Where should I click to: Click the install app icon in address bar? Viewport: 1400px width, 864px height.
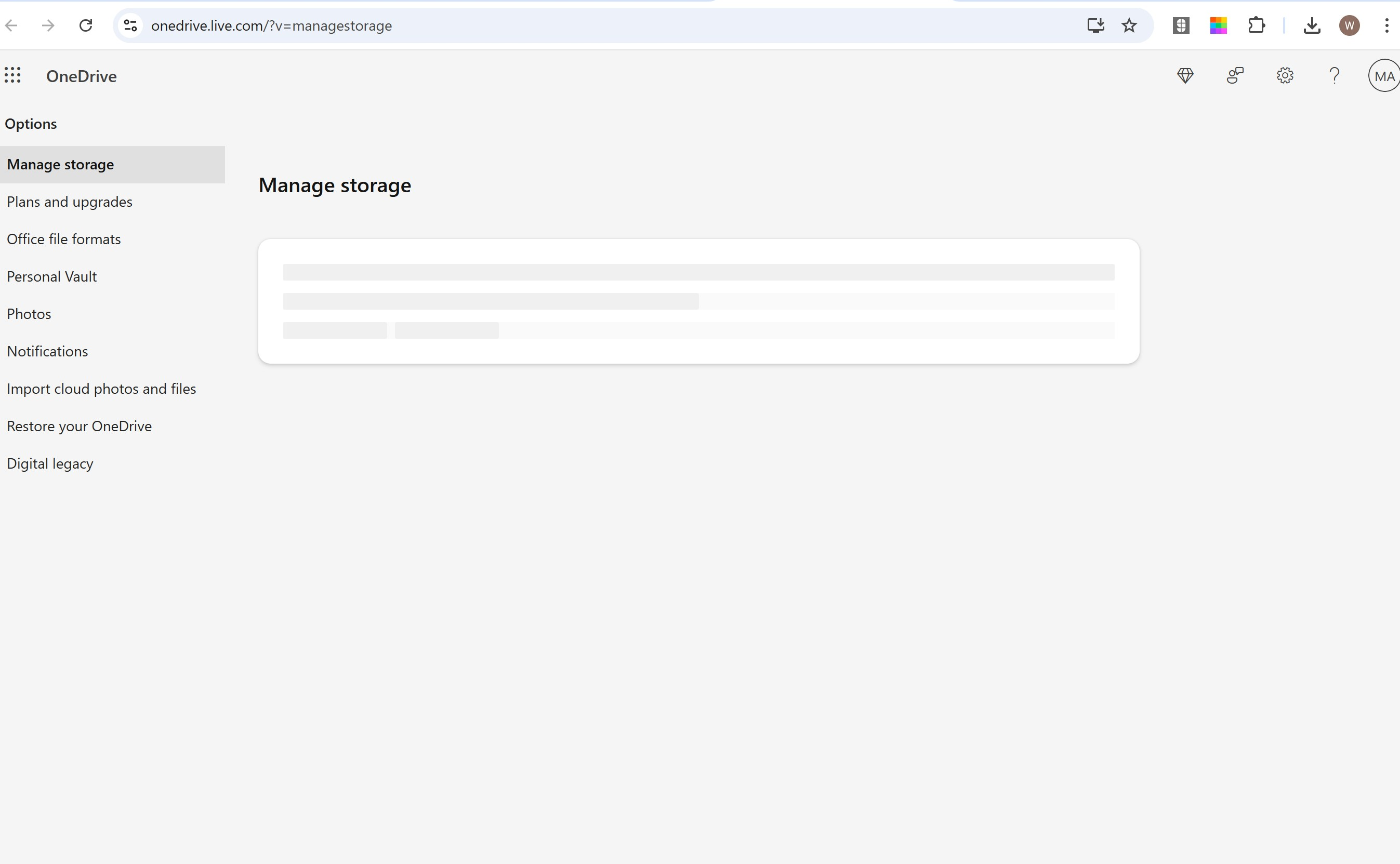point(1095,25)
